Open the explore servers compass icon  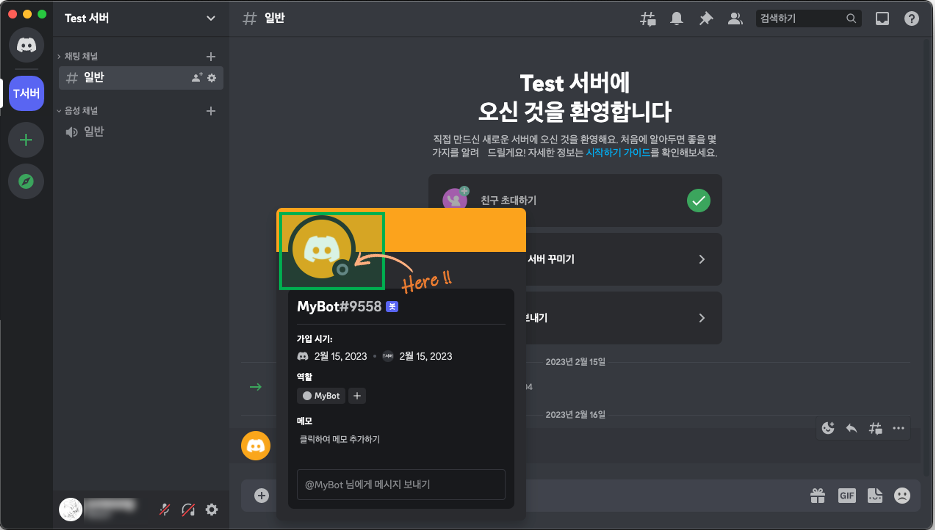click(26, 181)
